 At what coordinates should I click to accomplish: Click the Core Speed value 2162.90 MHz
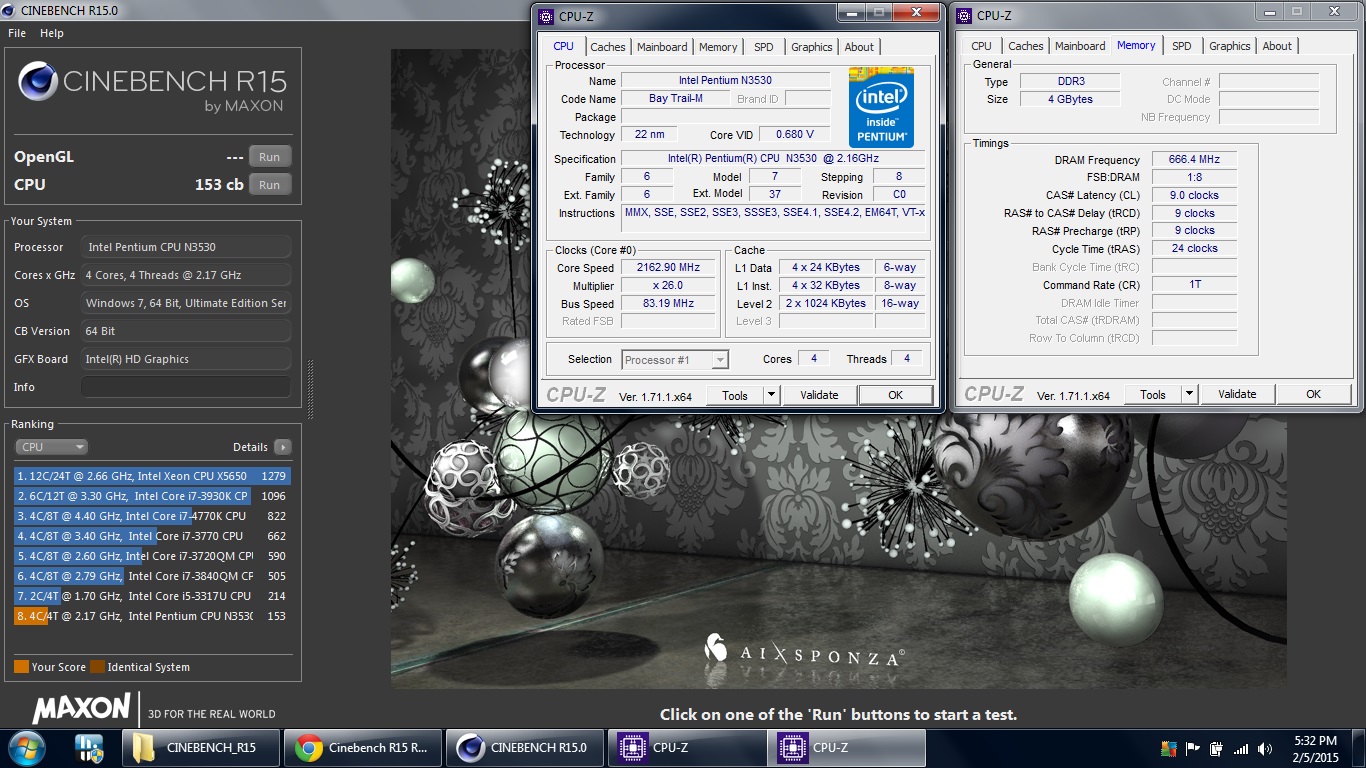667,268
